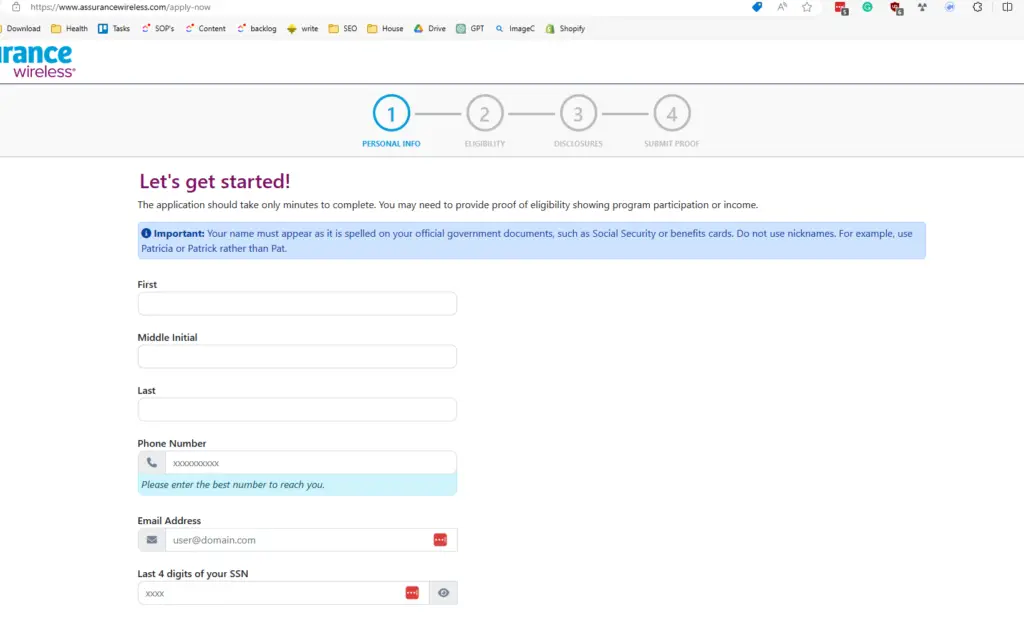Open the SOP's bookmark
The height and width of the screenshot is (622, 1024).
coord(158,29)
